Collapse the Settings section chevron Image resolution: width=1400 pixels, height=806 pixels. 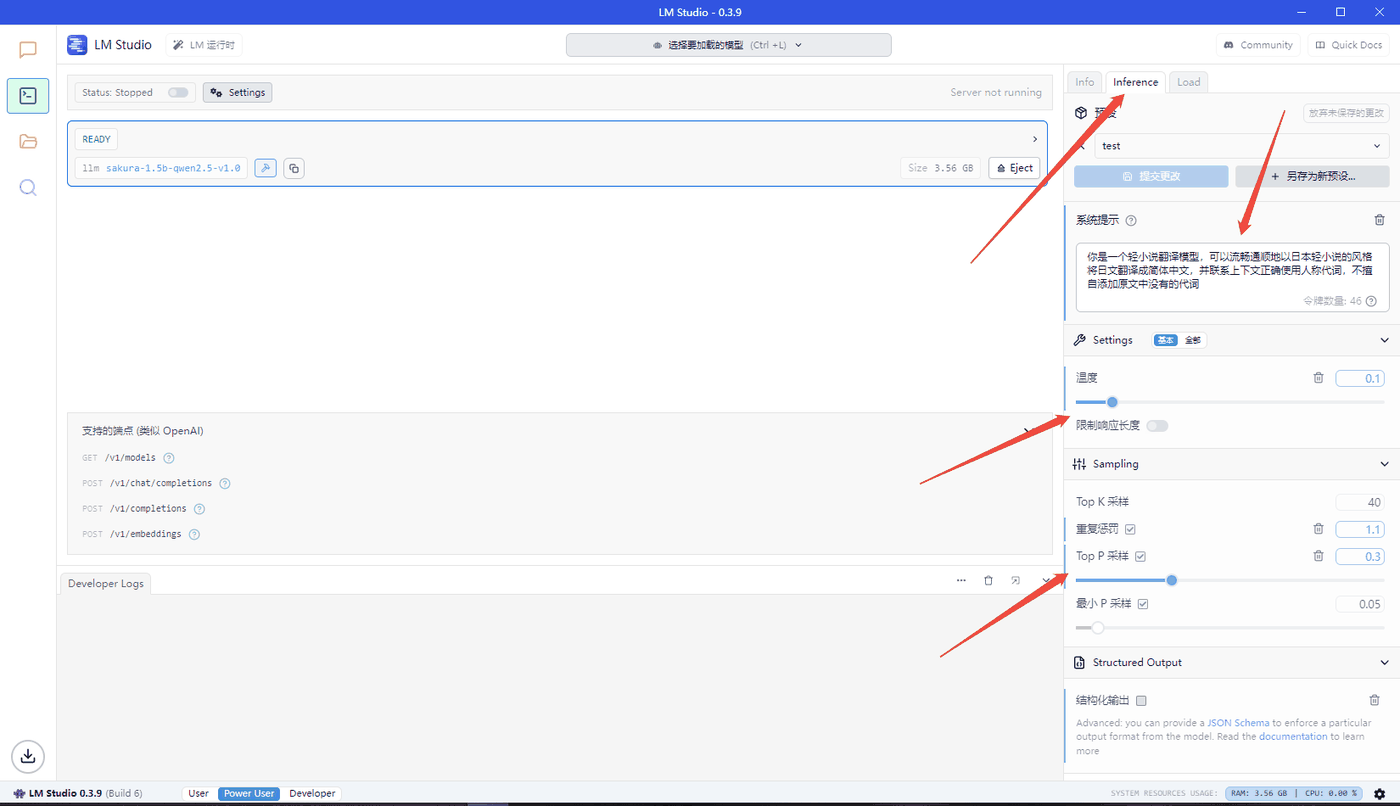tap(1384, 340)
